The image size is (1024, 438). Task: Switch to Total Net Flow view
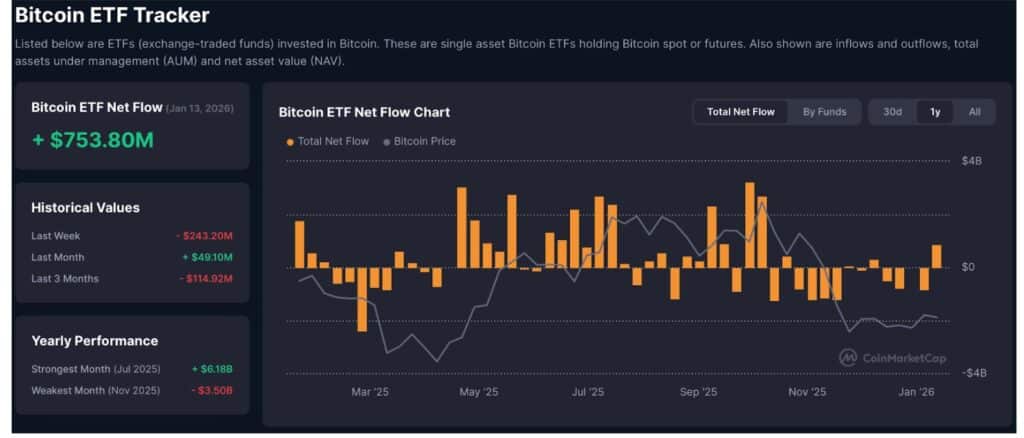[740, 112]
